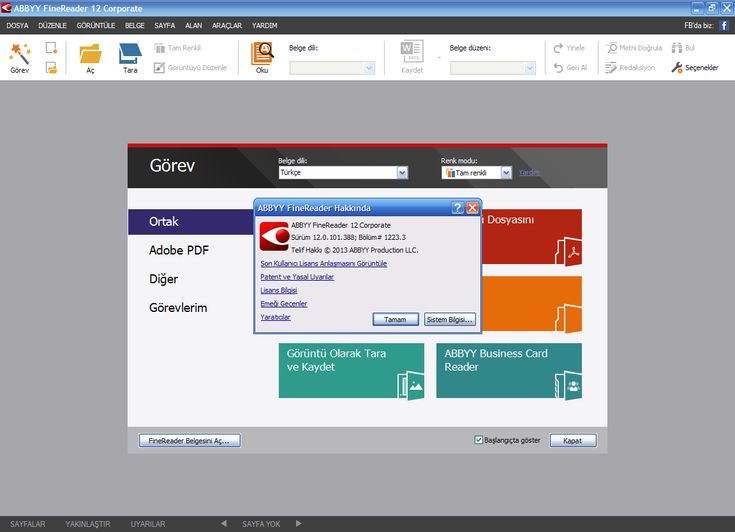Viewport: 735px width, 532px height.
Task: Open the ARAÇLAR menu
Action: 227,26
